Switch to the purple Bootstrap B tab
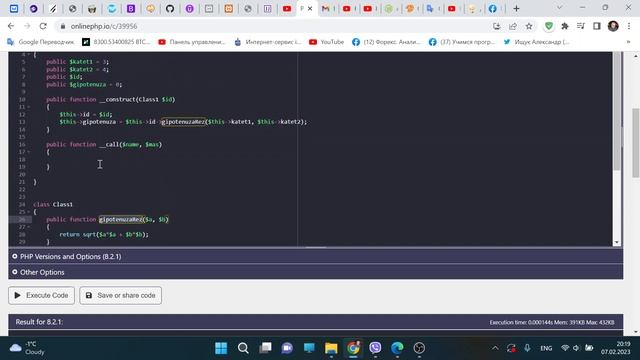The height and width of the screenshot is (360, 640). coord(131,9)
